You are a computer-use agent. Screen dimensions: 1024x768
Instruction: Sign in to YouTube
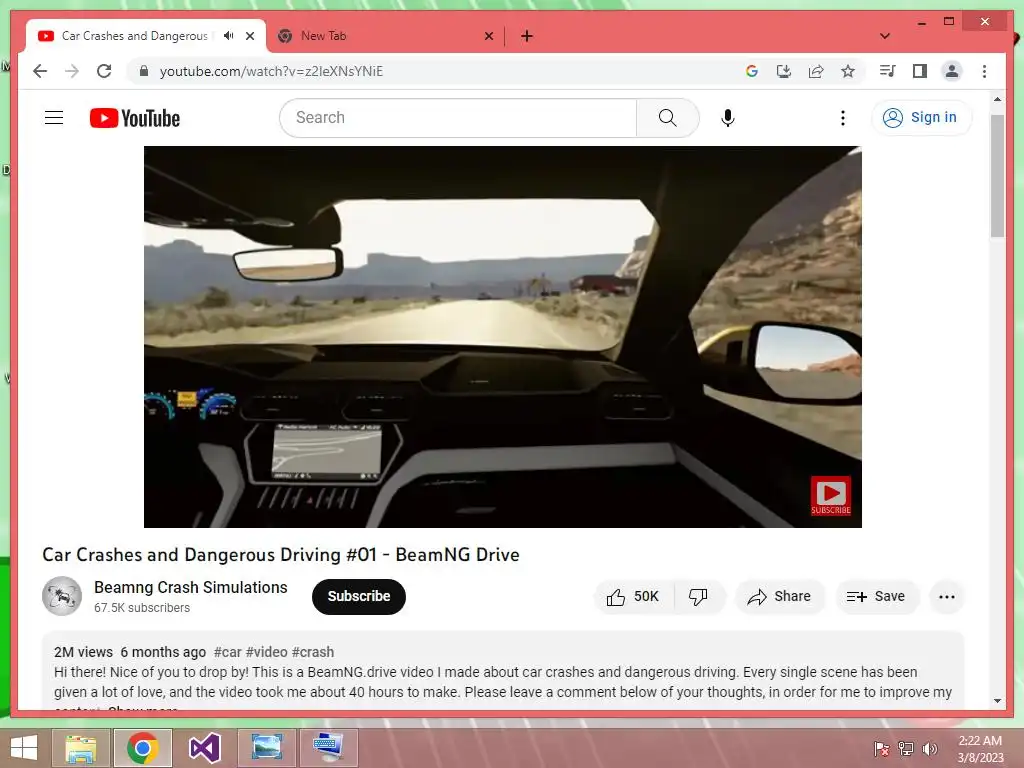[x=921, y=118]
